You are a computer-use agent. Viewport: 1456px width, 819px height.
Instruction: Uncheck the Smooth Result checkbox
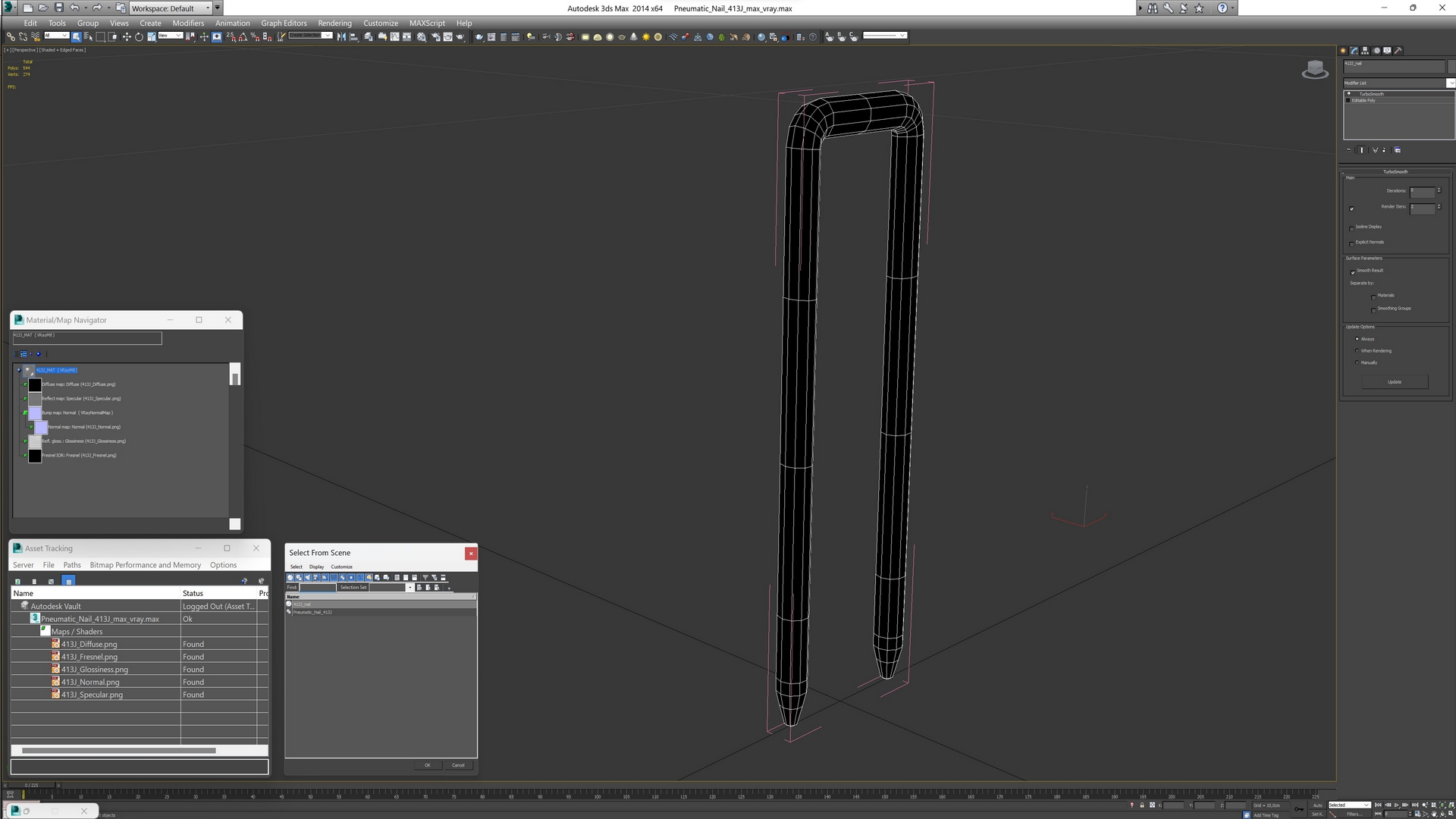1352,271
